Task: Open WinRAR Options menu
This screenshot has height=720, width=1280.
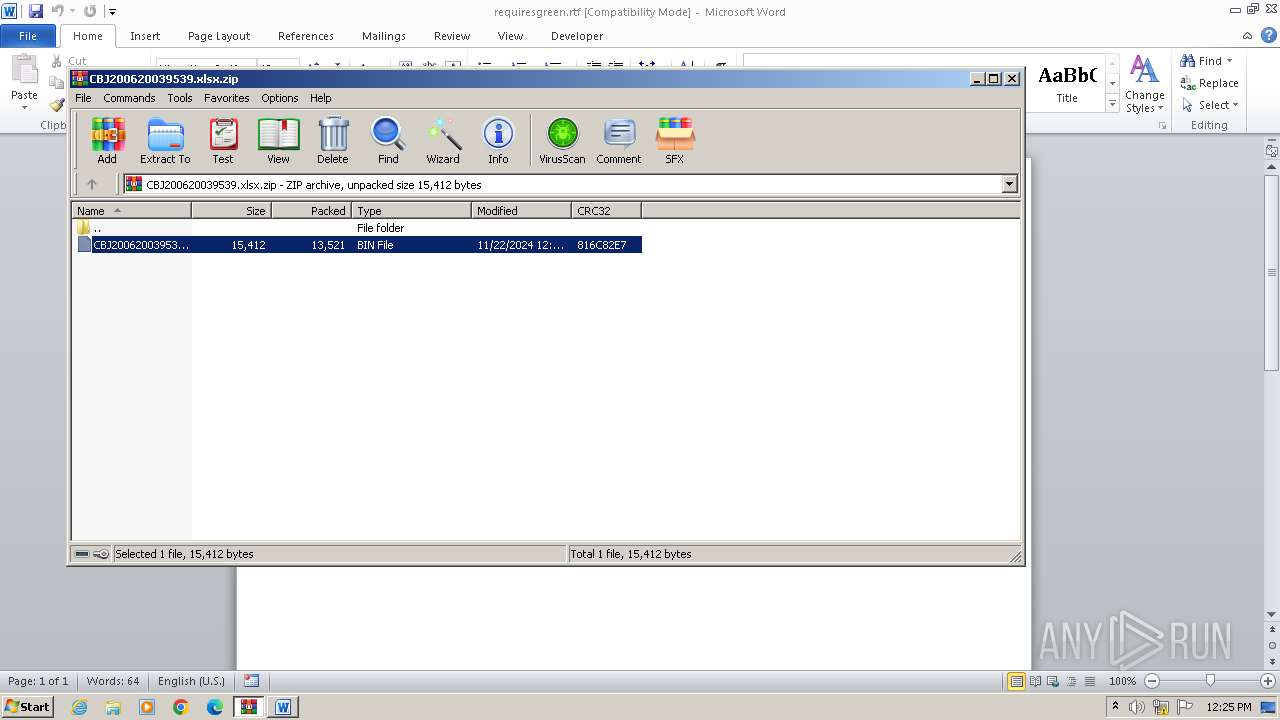Action: pyautogui.click(x=280, y=98)
